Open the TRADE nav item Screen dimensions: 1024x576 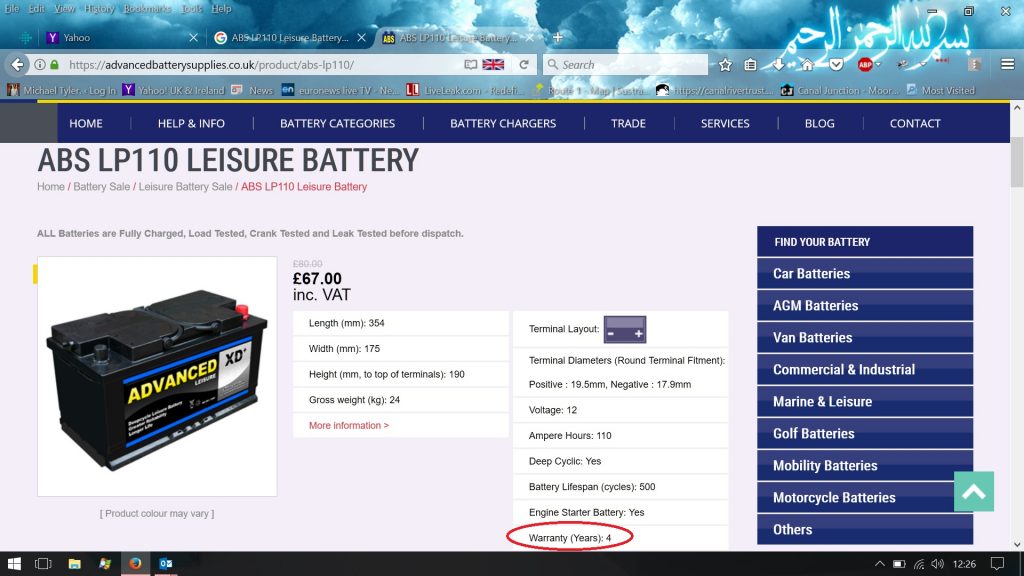click(x=628, y=123)
